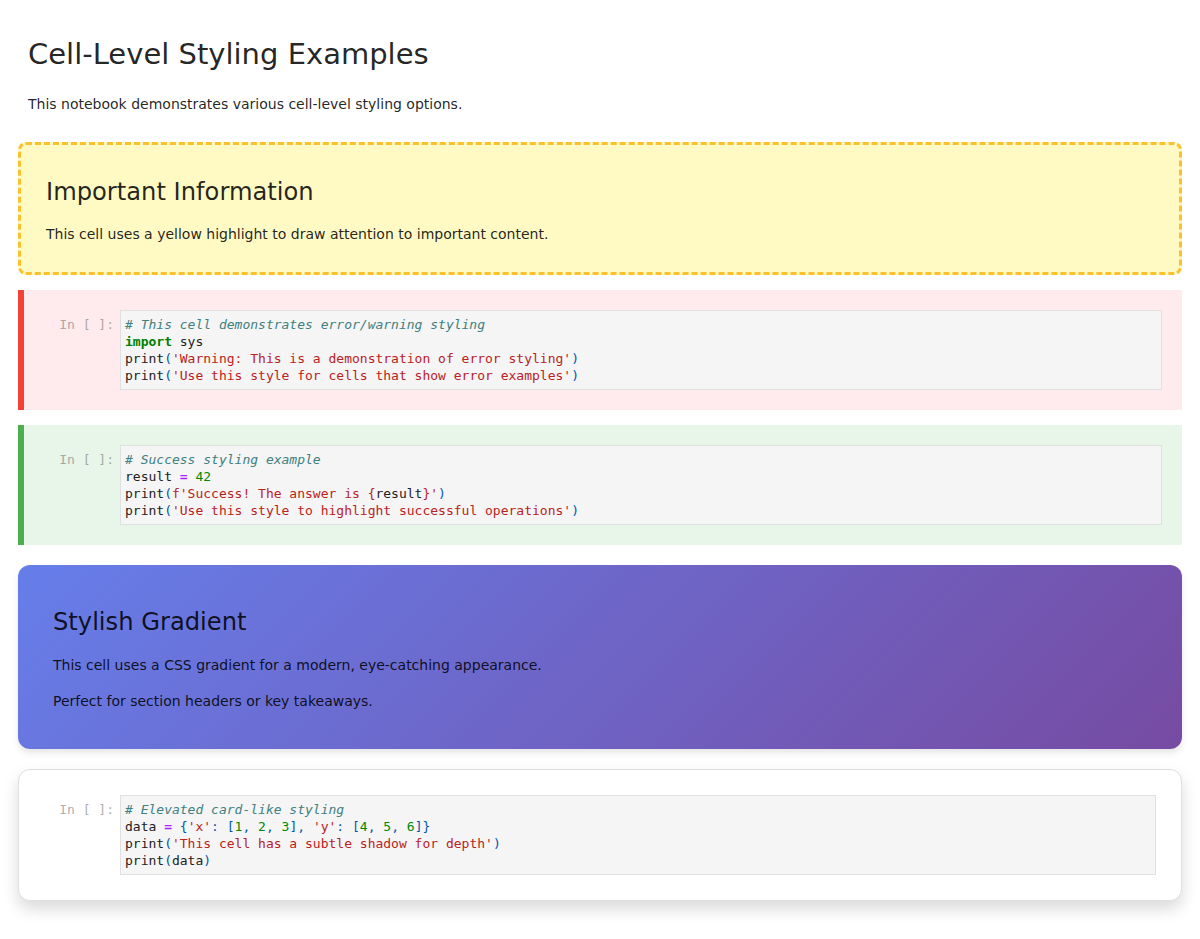Click the 'This notebook demonstrates' intro paragraph
The image size is (1200, 939).
point(245,104)
